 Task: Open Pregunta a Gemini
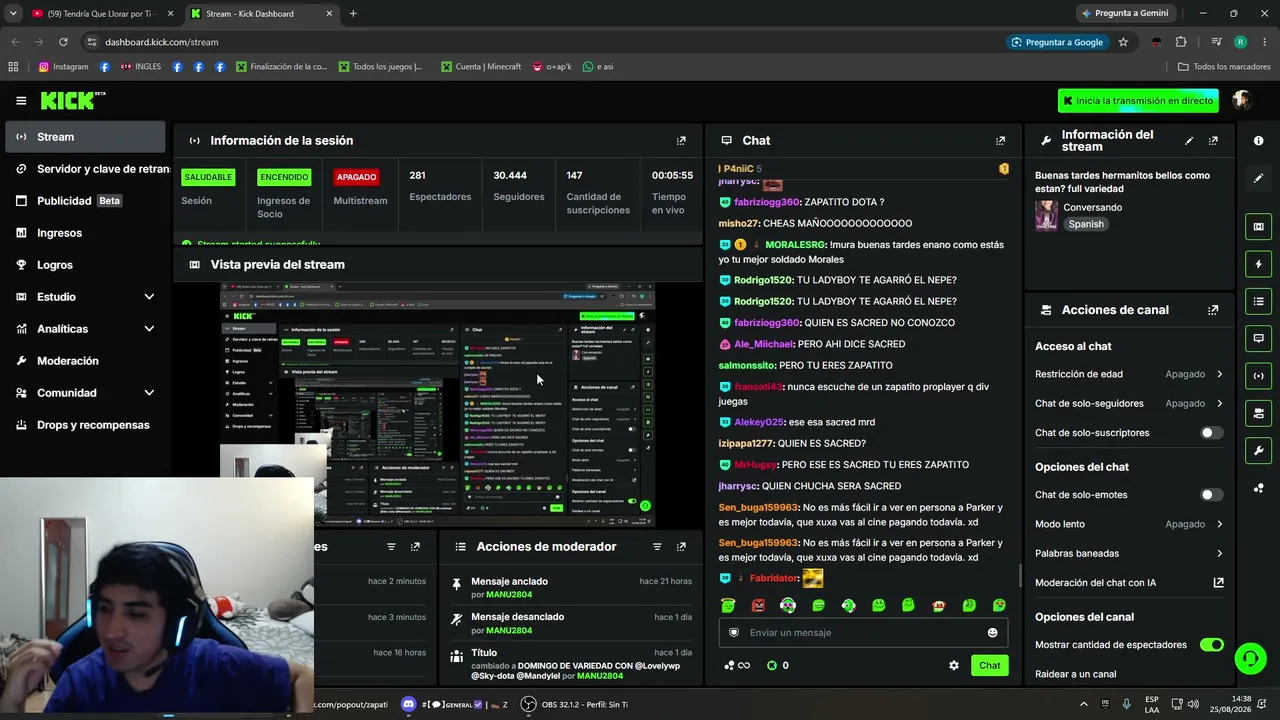click(1124, 13)
